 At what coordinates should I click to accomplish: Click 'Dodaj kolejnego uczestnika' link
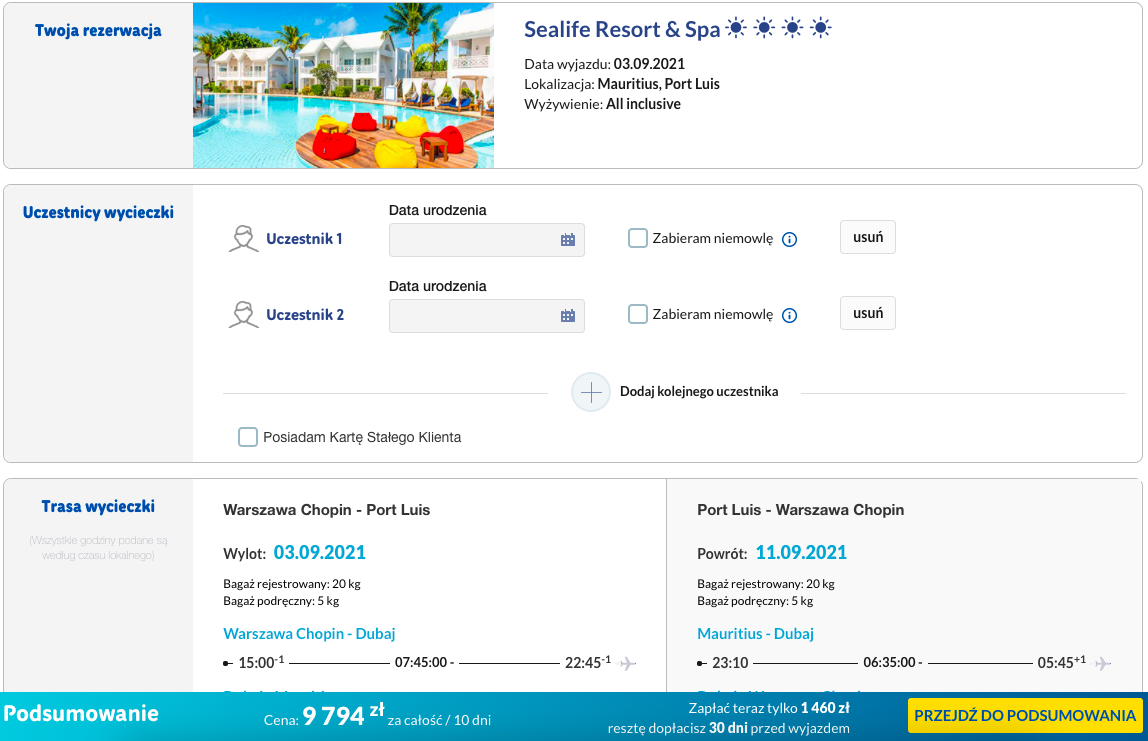tap(698, 392)
